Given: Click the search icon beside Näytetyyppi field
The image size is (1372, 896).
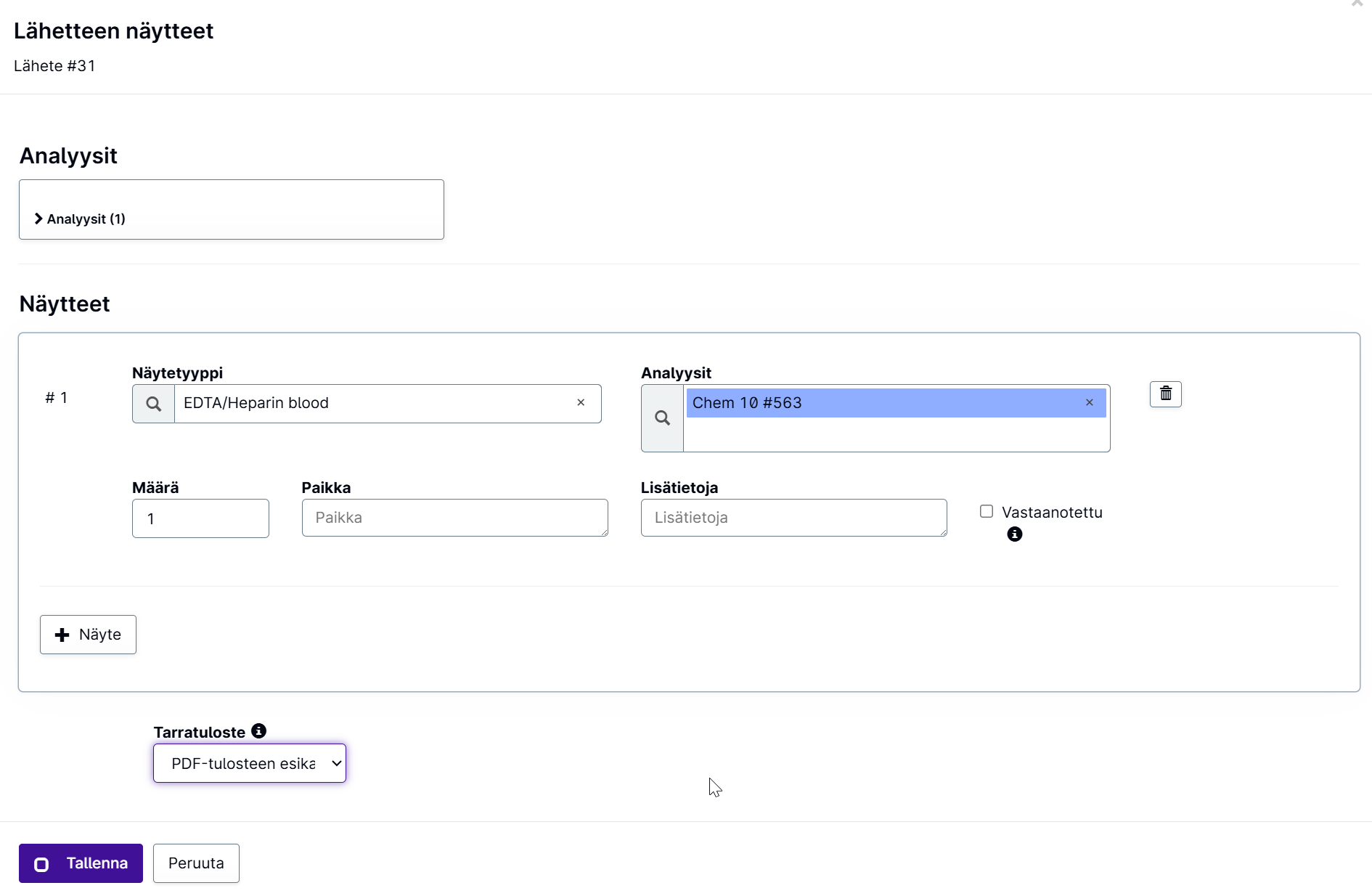Looking at the screenshot, I should point(153,404).
